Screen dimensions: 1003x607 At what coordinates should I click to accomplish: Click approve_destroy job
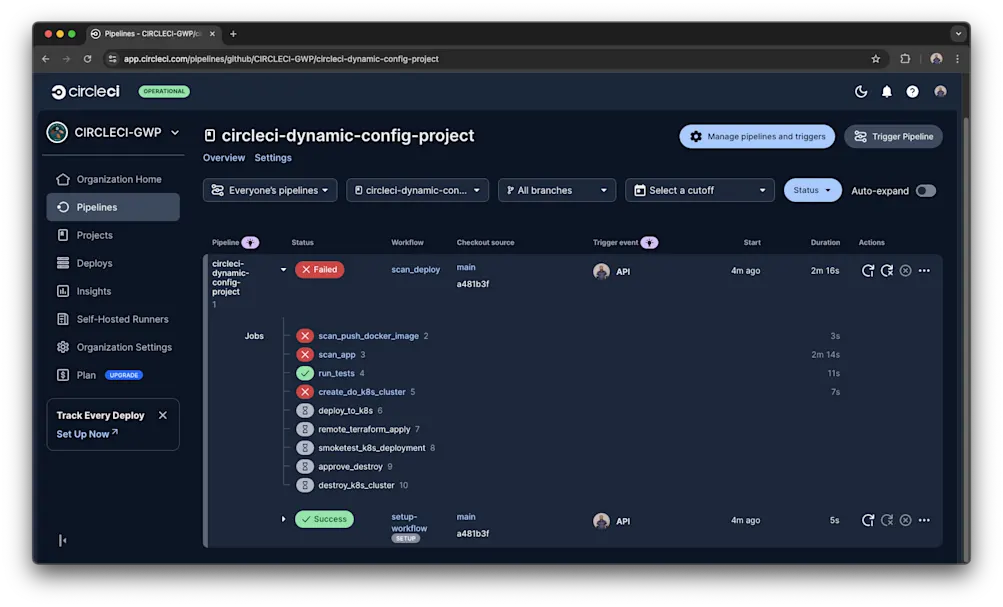pos(350,466)
